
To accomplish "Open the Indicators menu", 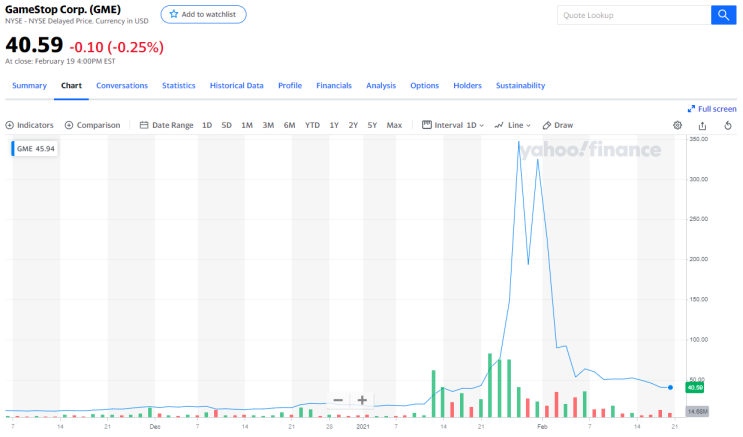I will [29, 125].
